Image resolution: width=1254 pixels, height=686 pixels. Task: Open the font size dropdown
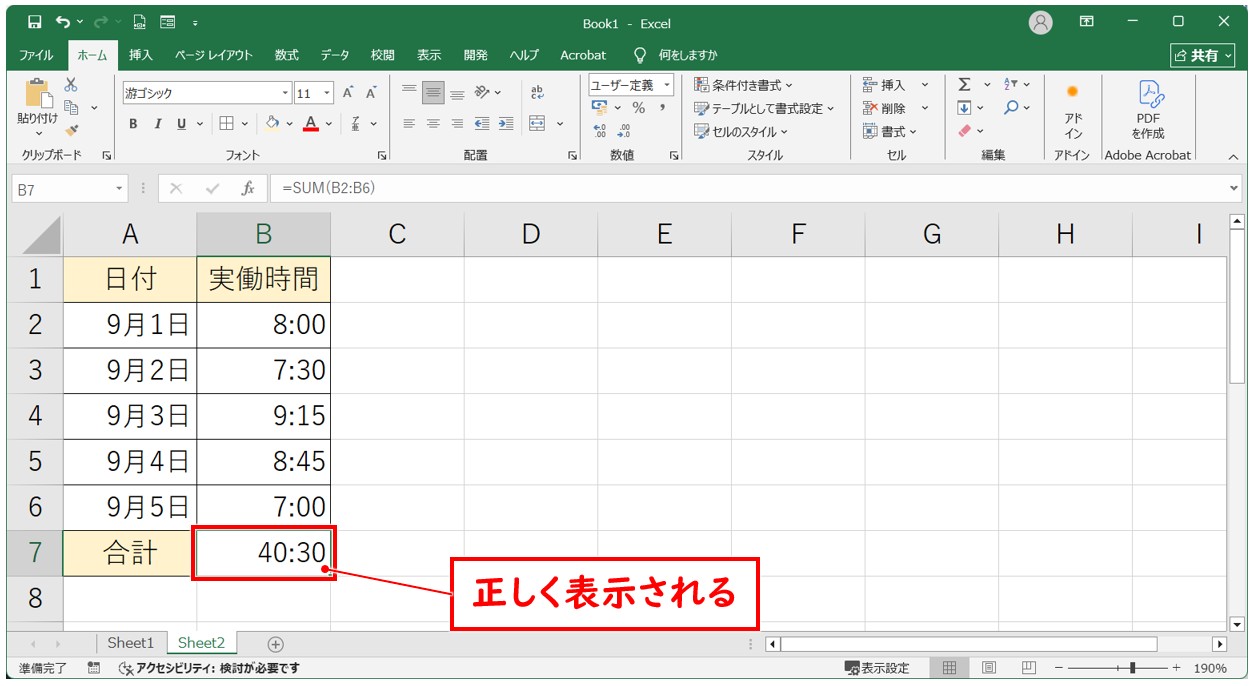328,93
